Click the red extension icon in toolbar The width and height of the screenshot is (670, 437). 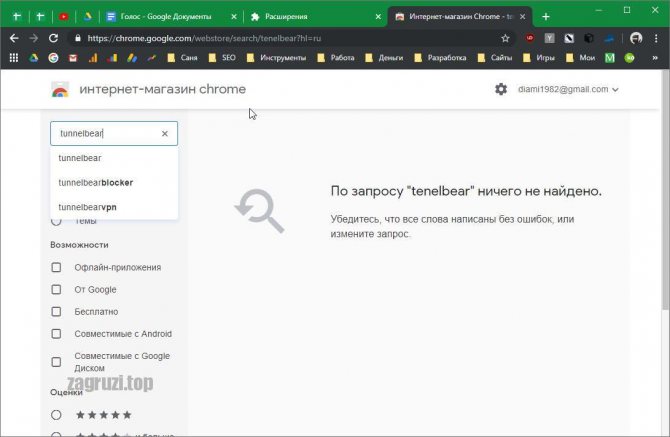(530, 38)
